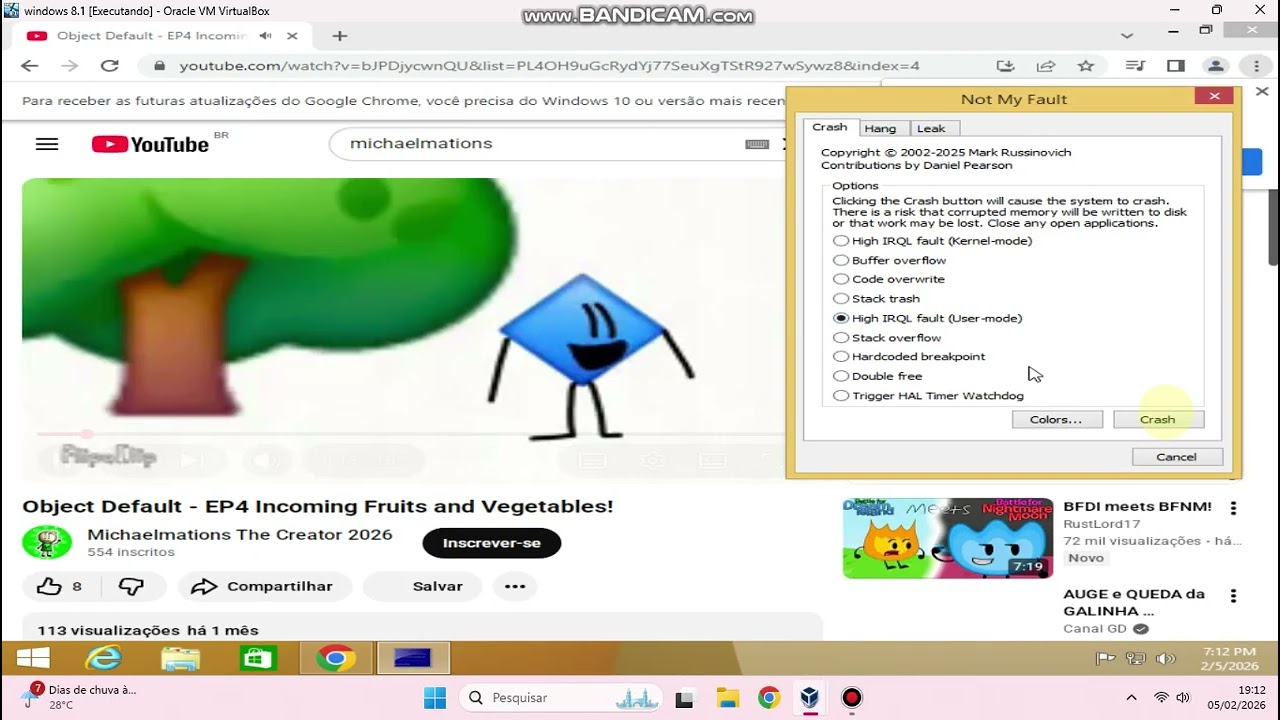The image size is (1280, 720).
Task: Open BFDI meets BFNM thumbnail
Action: (947, 538)
